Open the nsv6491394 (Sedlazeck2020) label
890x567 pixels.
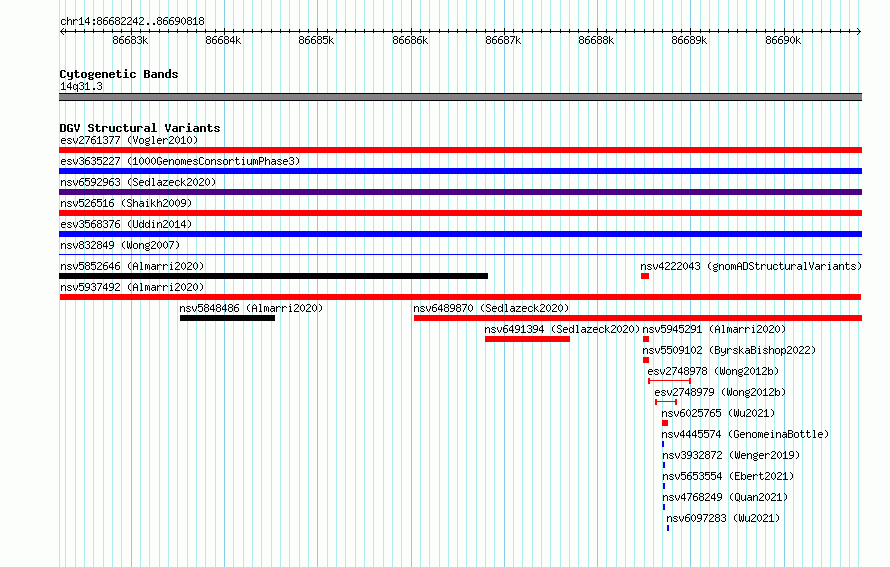pyautogui.click(x=562, y=329)
